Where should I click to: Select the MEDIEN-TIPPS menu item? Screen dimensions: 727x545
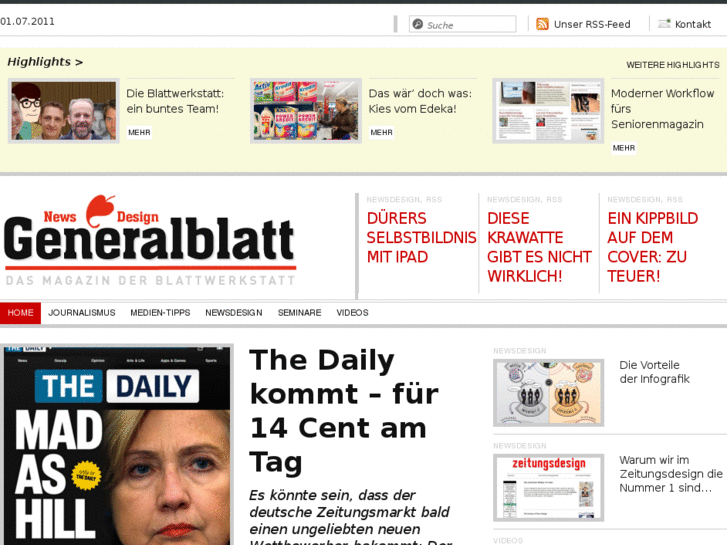point(160,313)
